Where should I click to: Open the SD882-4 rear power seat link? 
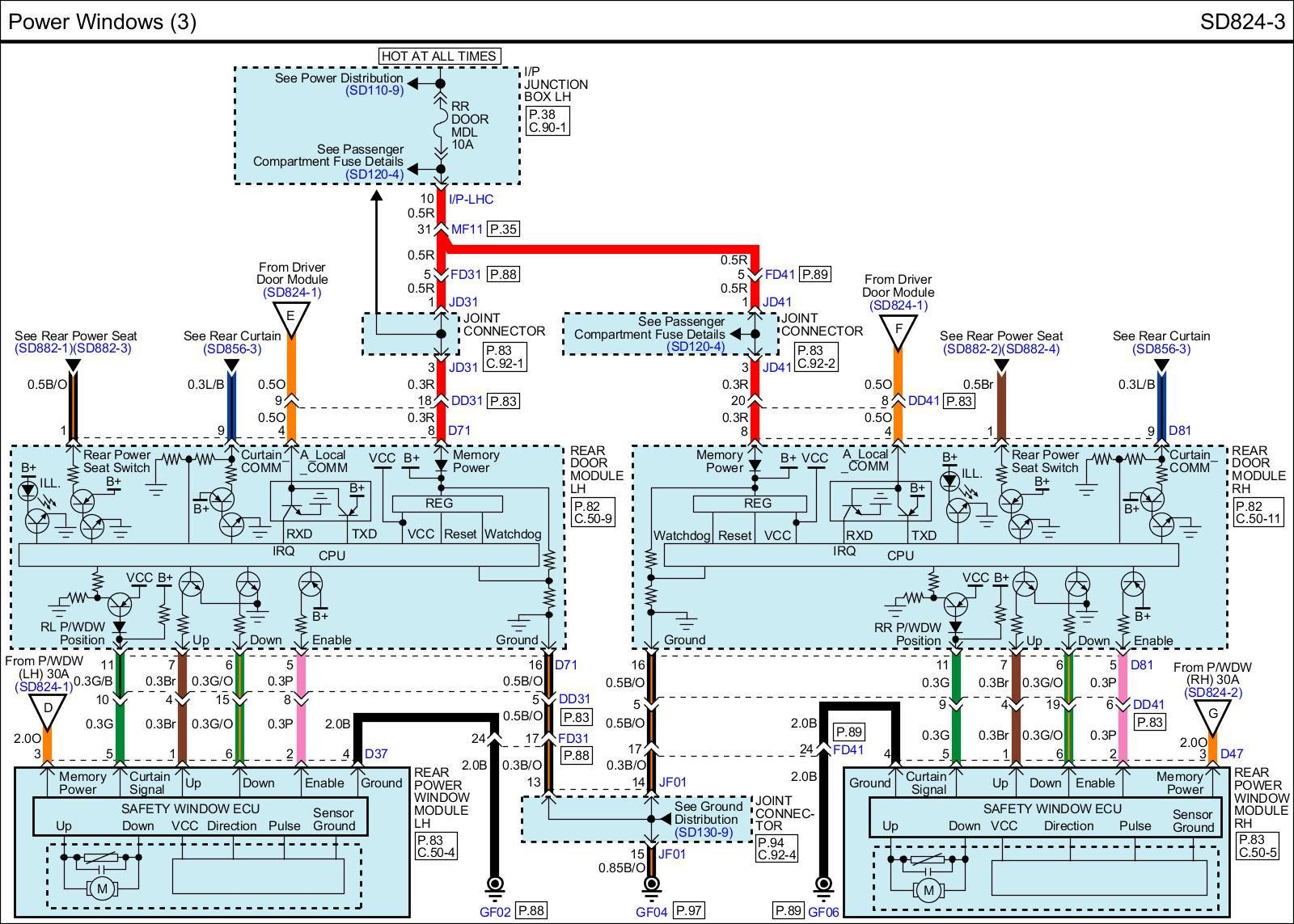[x=1030, y=349]
